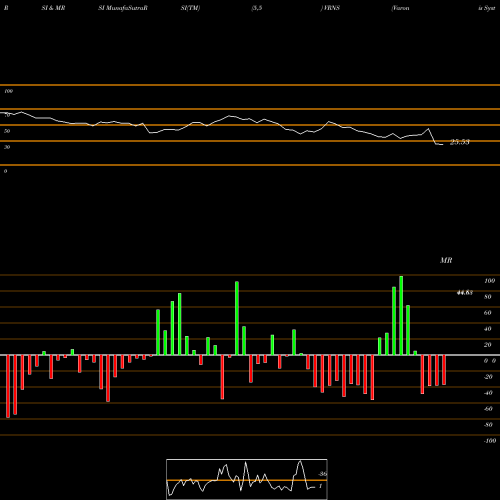The width and height of the screenshot is (500, 500).
Task: Click the RSI axis label 50
Action: pyautogui.click(x=7, y=131)
